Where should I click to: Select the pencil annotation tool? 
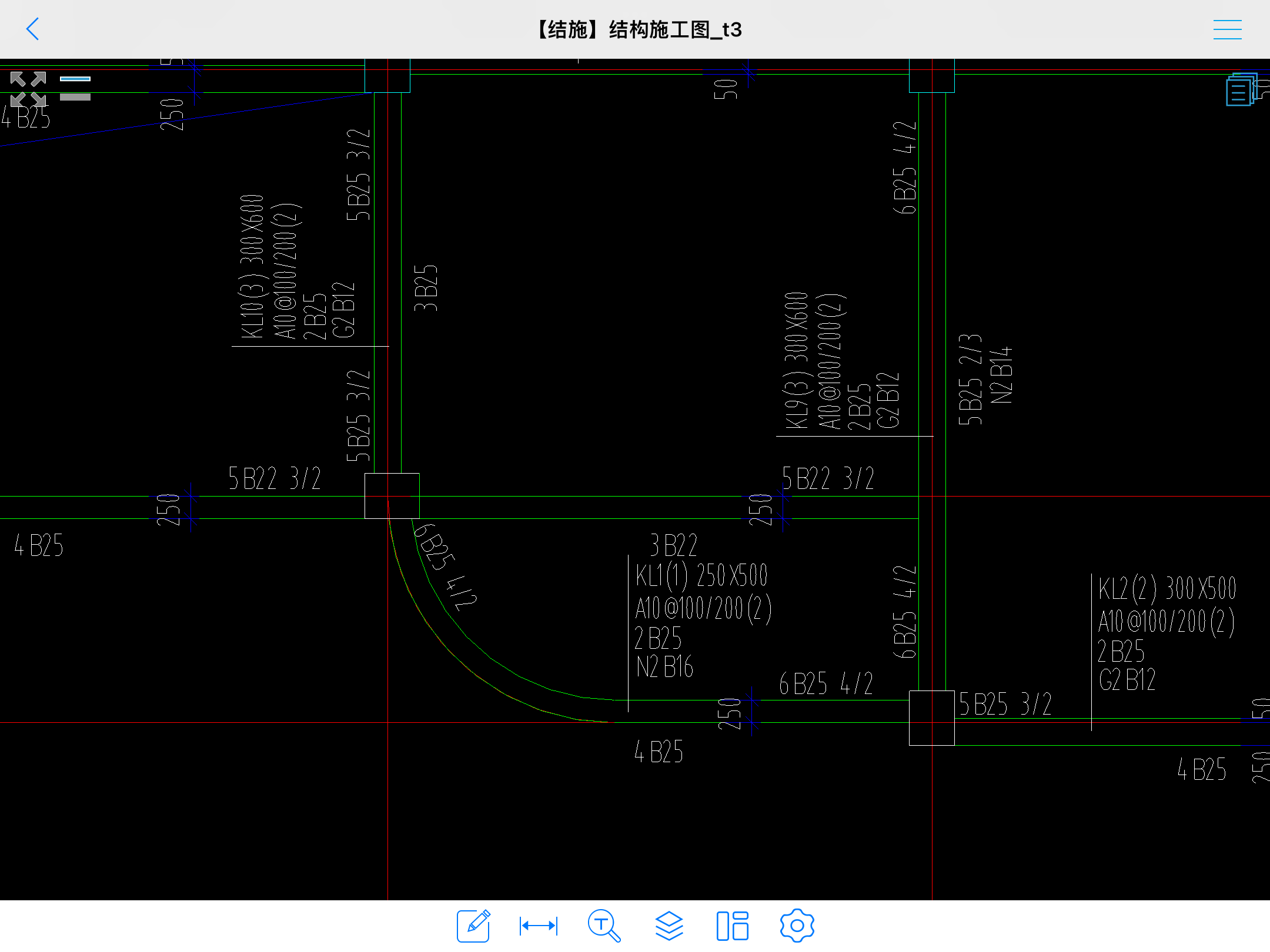click(x=473, y=926)
